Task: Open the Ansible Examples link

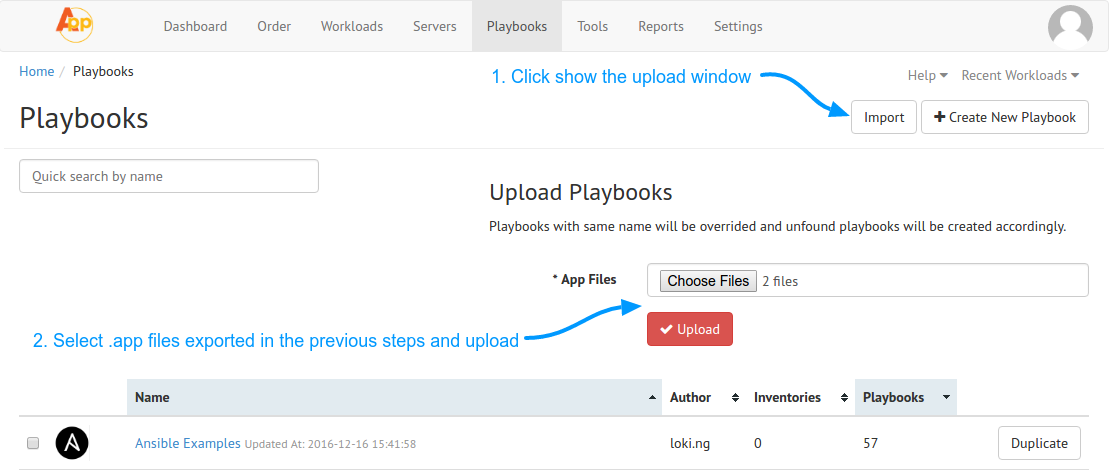Action: [187, 443]
